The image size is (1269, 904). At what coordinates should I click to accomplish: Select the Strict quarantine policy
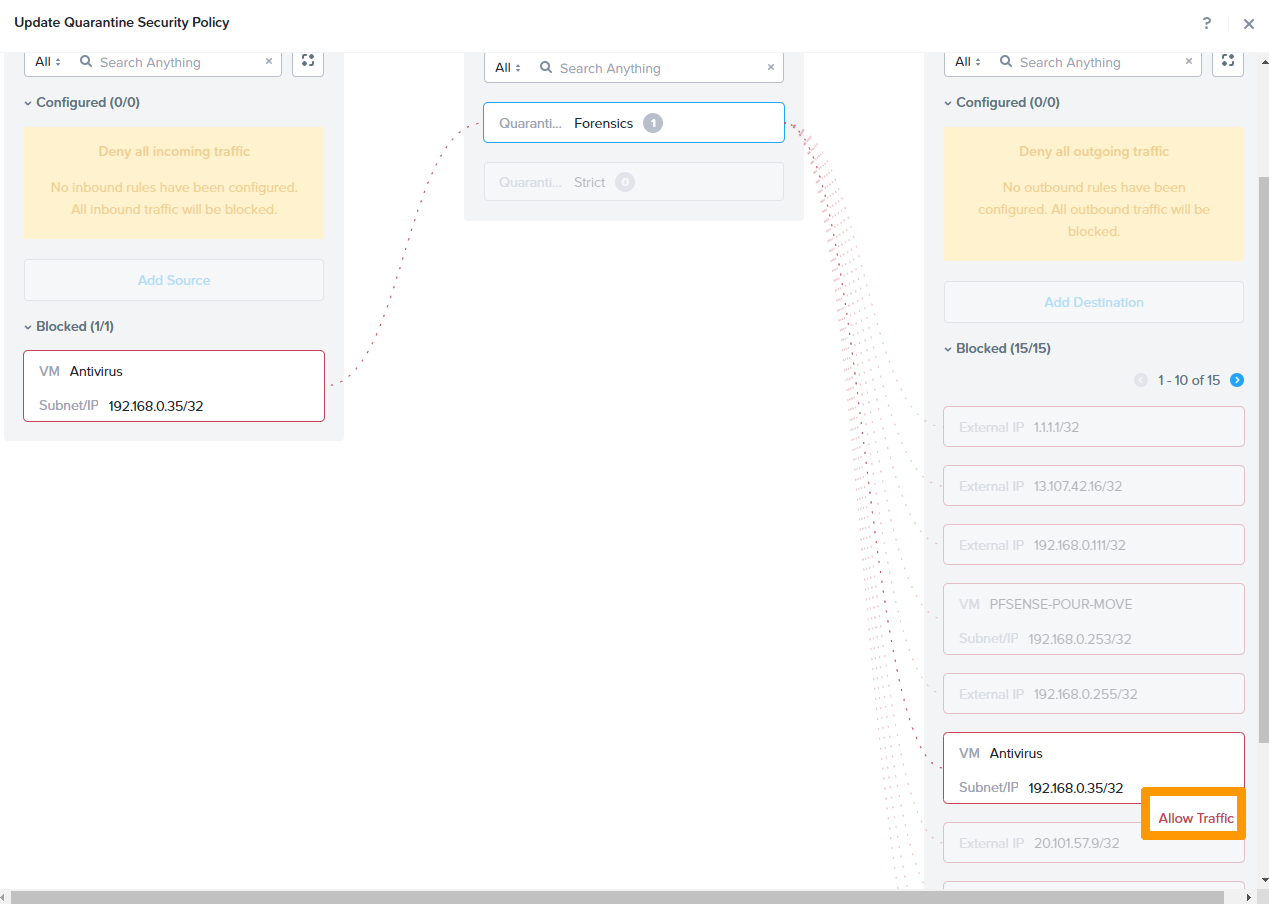pos(633,181)
